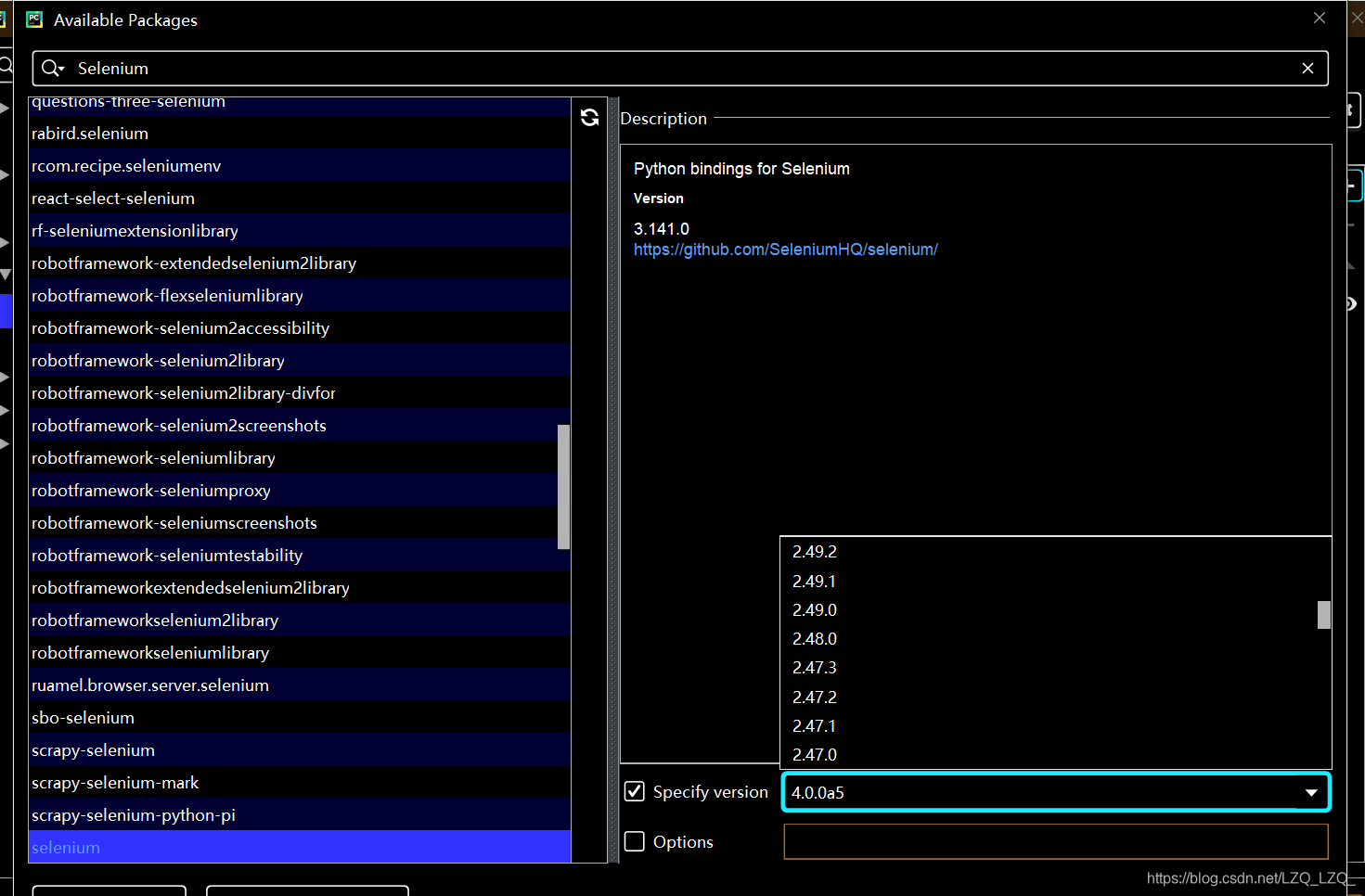
Task: Select robotframeworkextendedselenium2library package
Action: click(x=300, y=587)
